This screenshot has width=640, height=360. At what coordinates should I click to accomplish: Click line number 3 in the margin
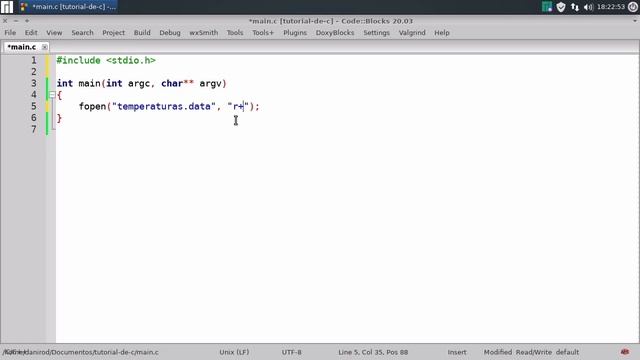34,83
